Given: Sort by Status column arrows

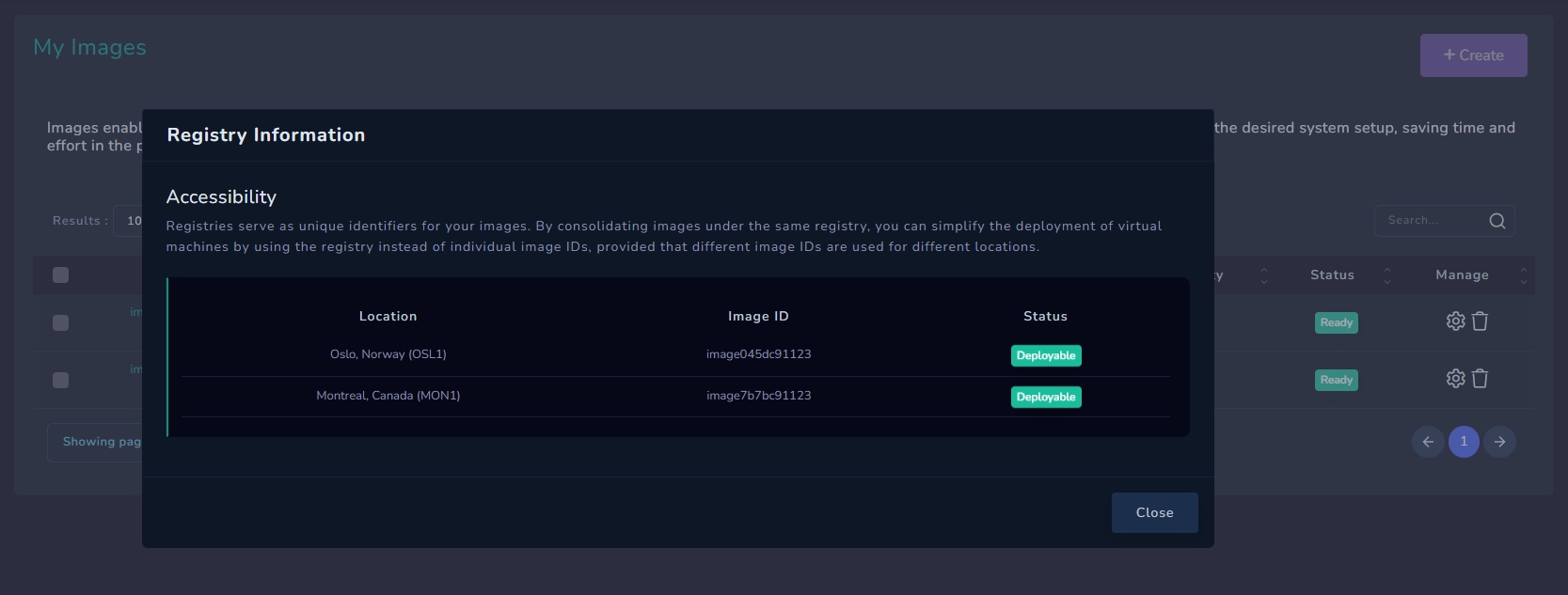Looking at the screenshot, I should pos(1386,275).
